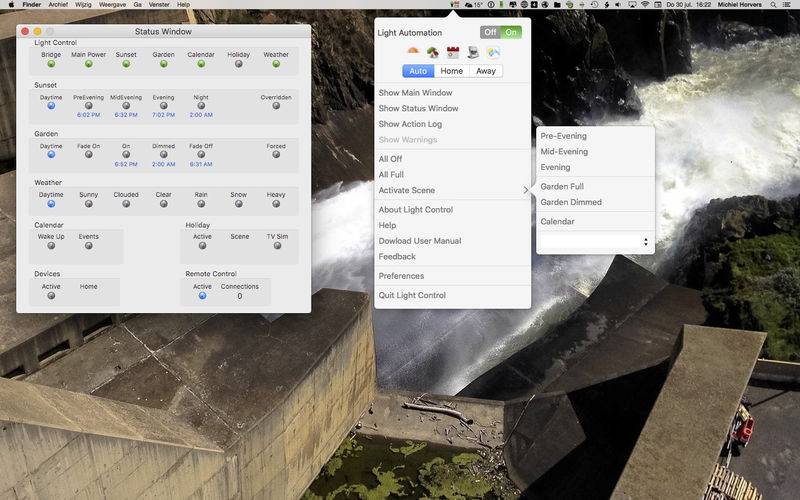Select the Auto mode segment
Viewport: 800px width, 500px height.
(x=418, y=71)
